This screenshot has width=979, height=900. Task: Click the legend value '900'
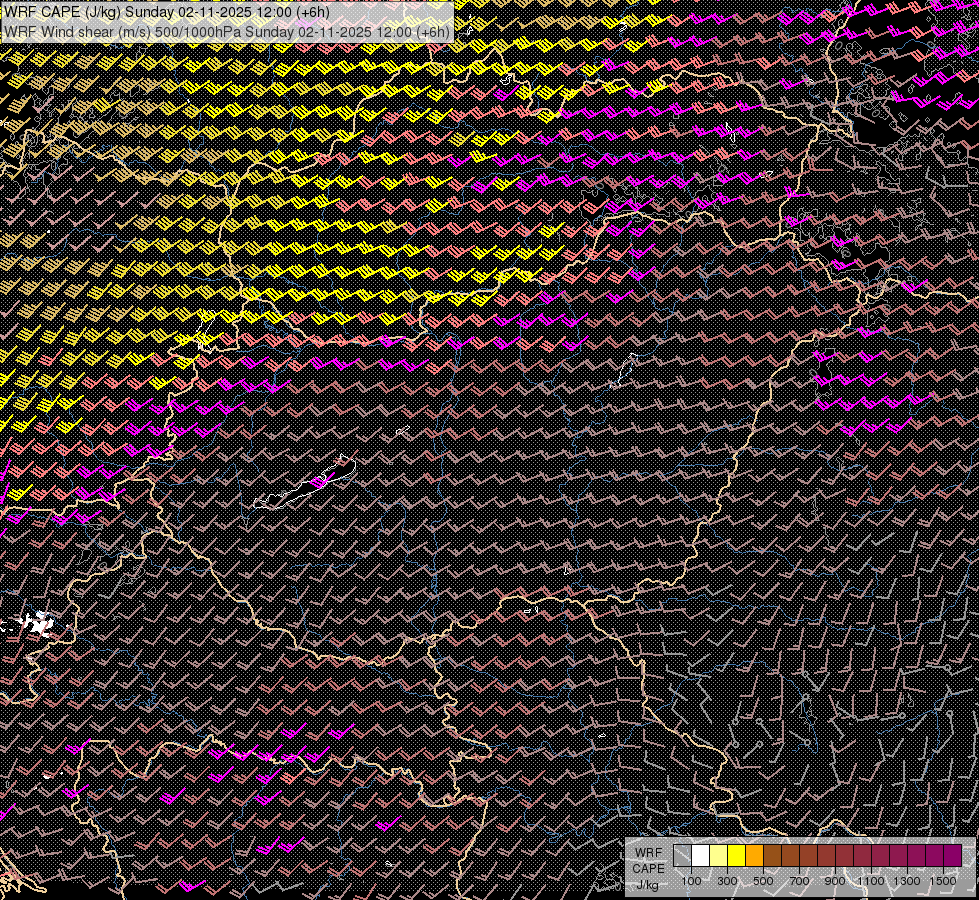pos(835,881)
